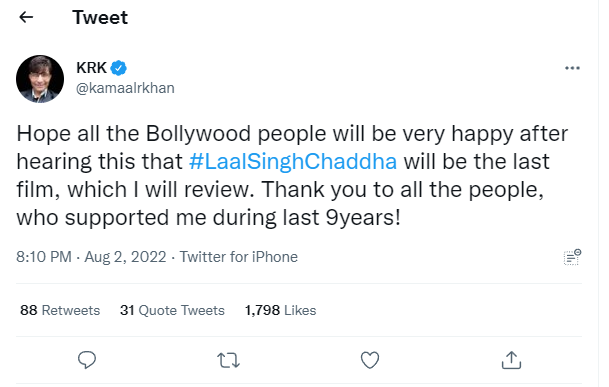Open KRK's profile picture

pyautogui.click(x=40, y=79)
